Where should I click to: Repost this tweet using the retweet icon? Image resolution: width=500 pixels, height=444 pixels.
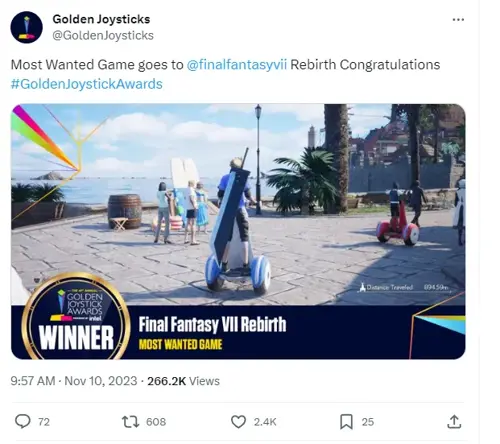click(131, 422)
